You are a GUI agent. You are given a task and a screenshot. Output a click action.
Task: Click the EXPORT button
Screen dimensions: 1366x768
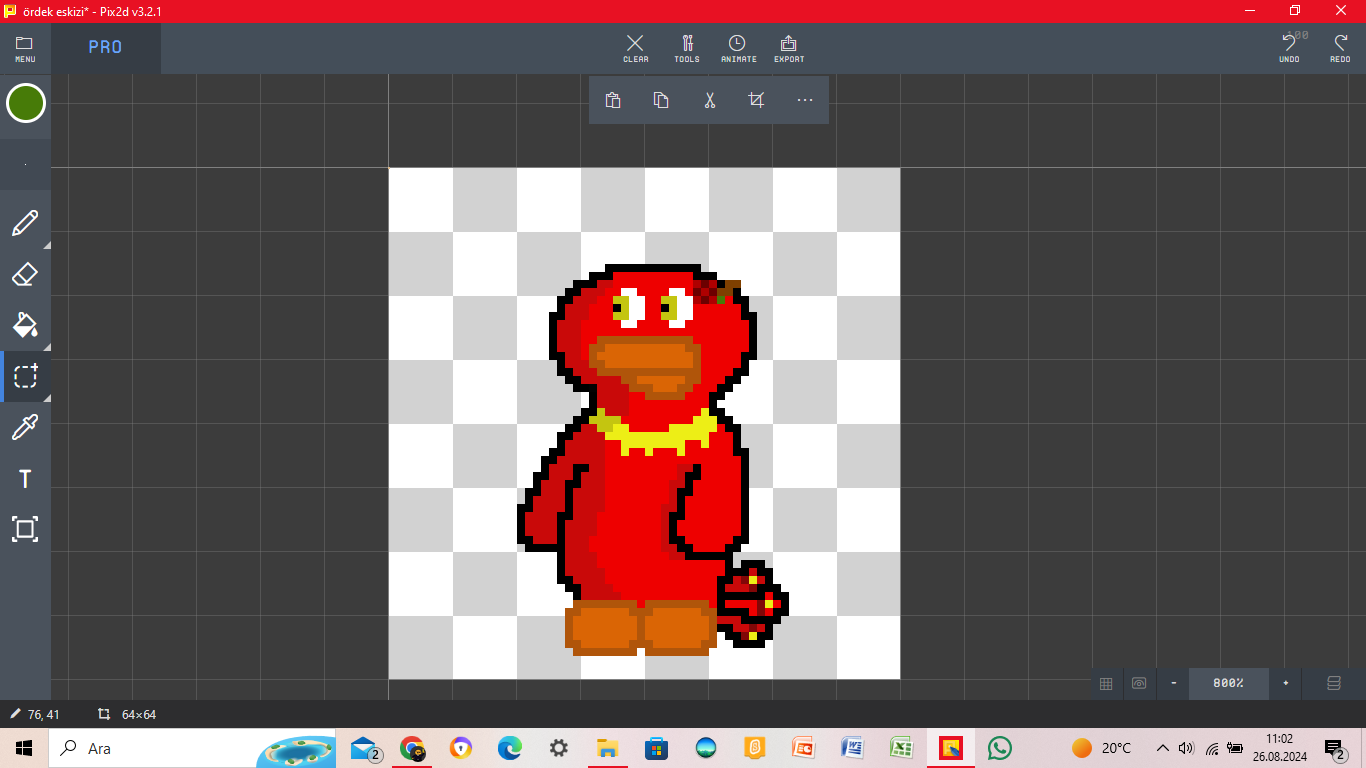tap(789, 48)
